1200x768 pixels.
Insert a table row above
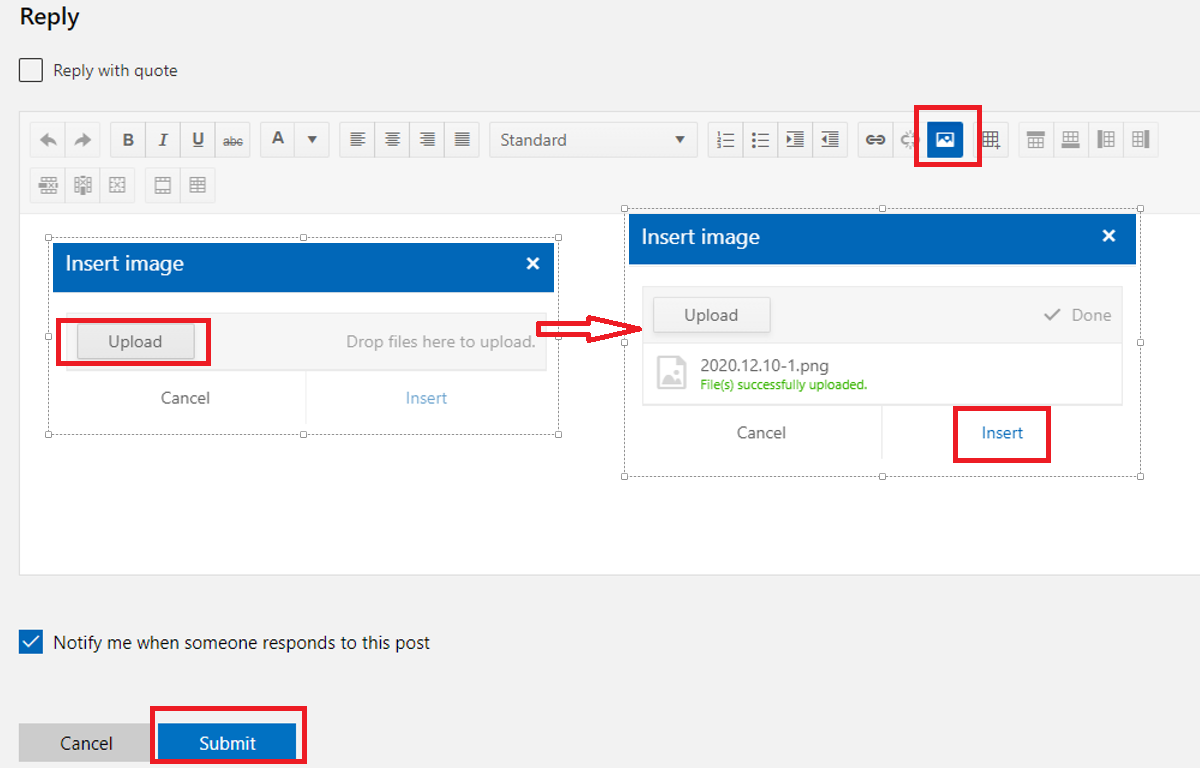[1036, 140]
